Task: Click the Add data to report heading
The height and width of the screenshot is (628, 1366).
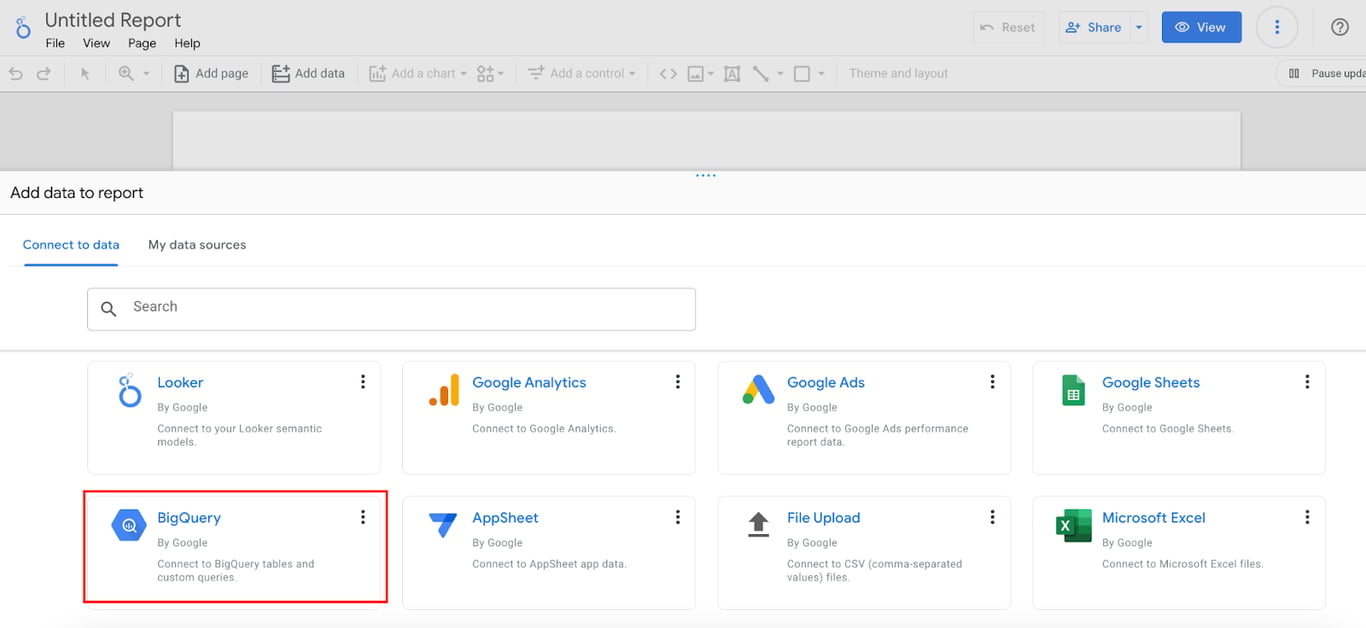Action: (x=77, y=193)
